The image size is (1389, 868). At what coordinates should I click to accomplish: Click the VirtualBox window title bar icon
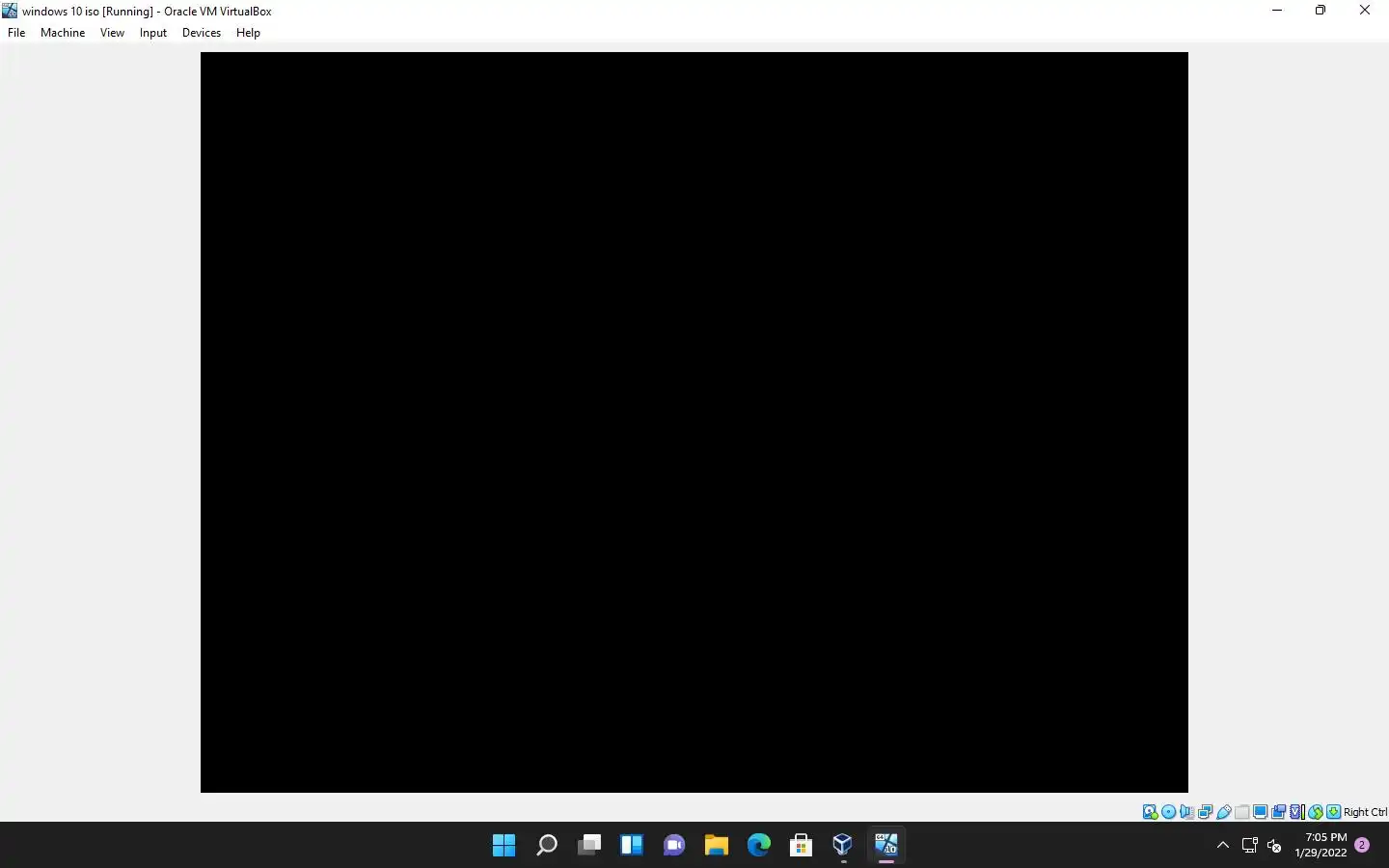click(x=10, y=11)
